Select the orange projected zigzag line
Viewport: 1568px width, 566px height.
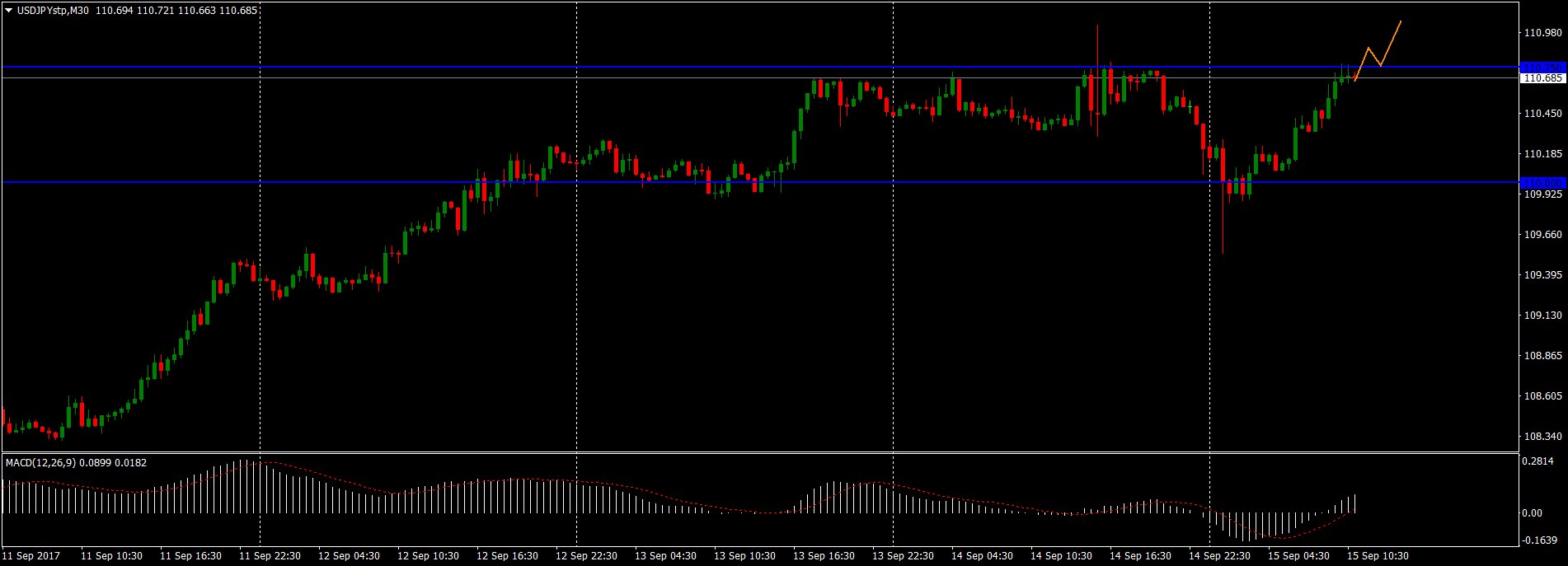[x=1379, y=46]
